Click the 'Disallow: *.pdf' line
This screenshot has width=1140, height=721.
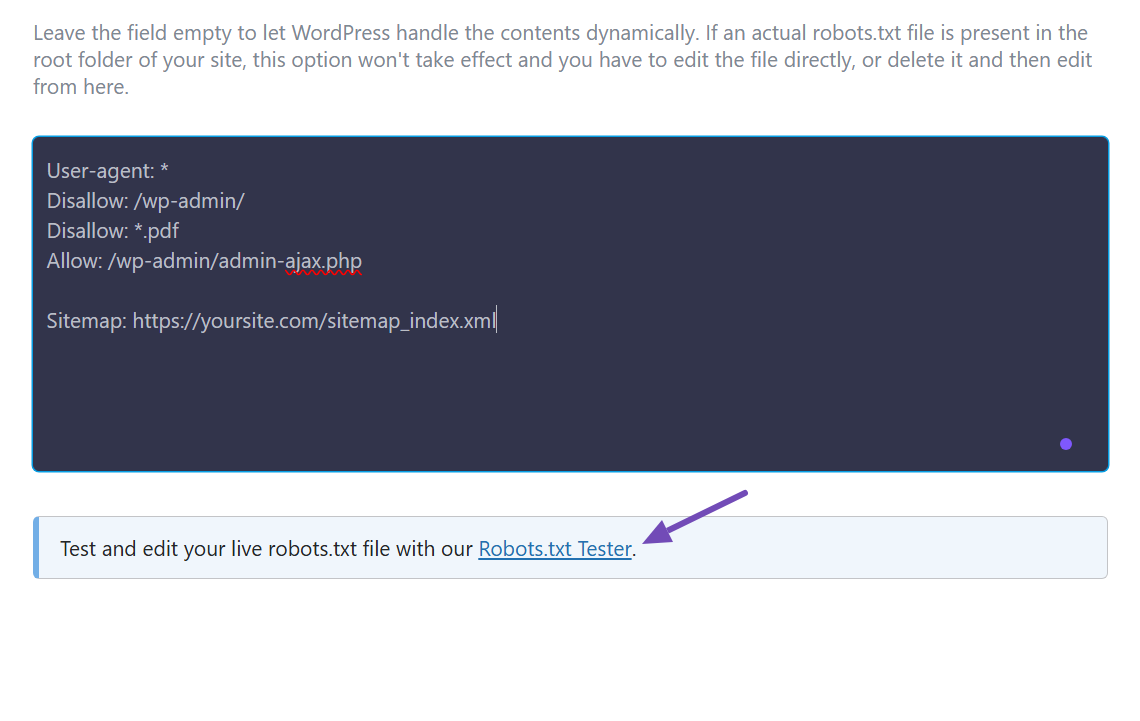click(x=113, y=231)
